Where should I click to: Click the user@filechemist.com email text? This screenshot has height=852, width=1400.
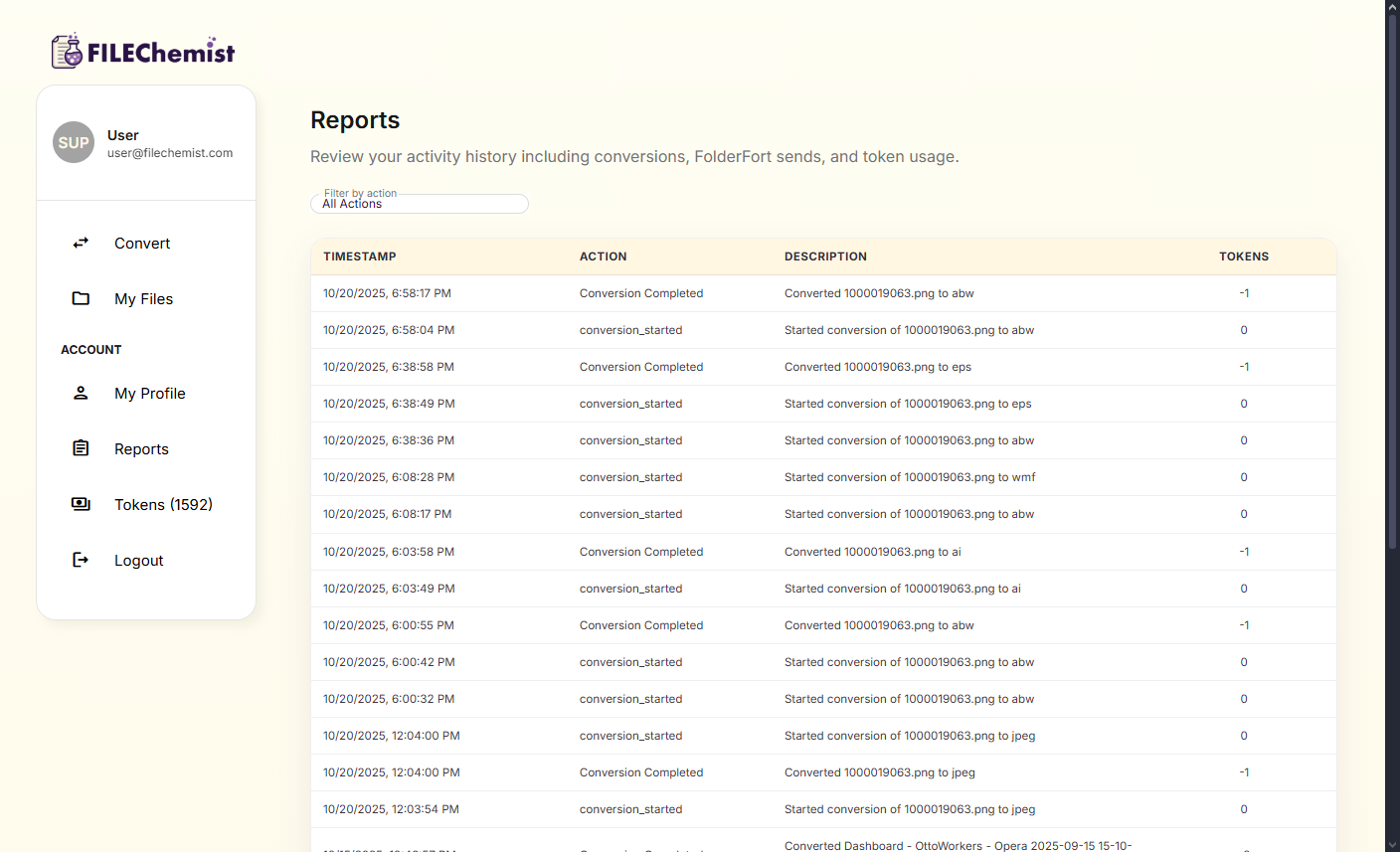[x=170, y=153]
